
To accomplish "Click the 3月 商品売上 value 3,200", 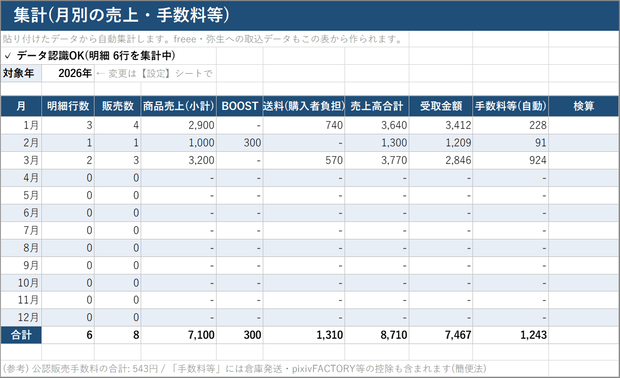I will tap(201, 160).
